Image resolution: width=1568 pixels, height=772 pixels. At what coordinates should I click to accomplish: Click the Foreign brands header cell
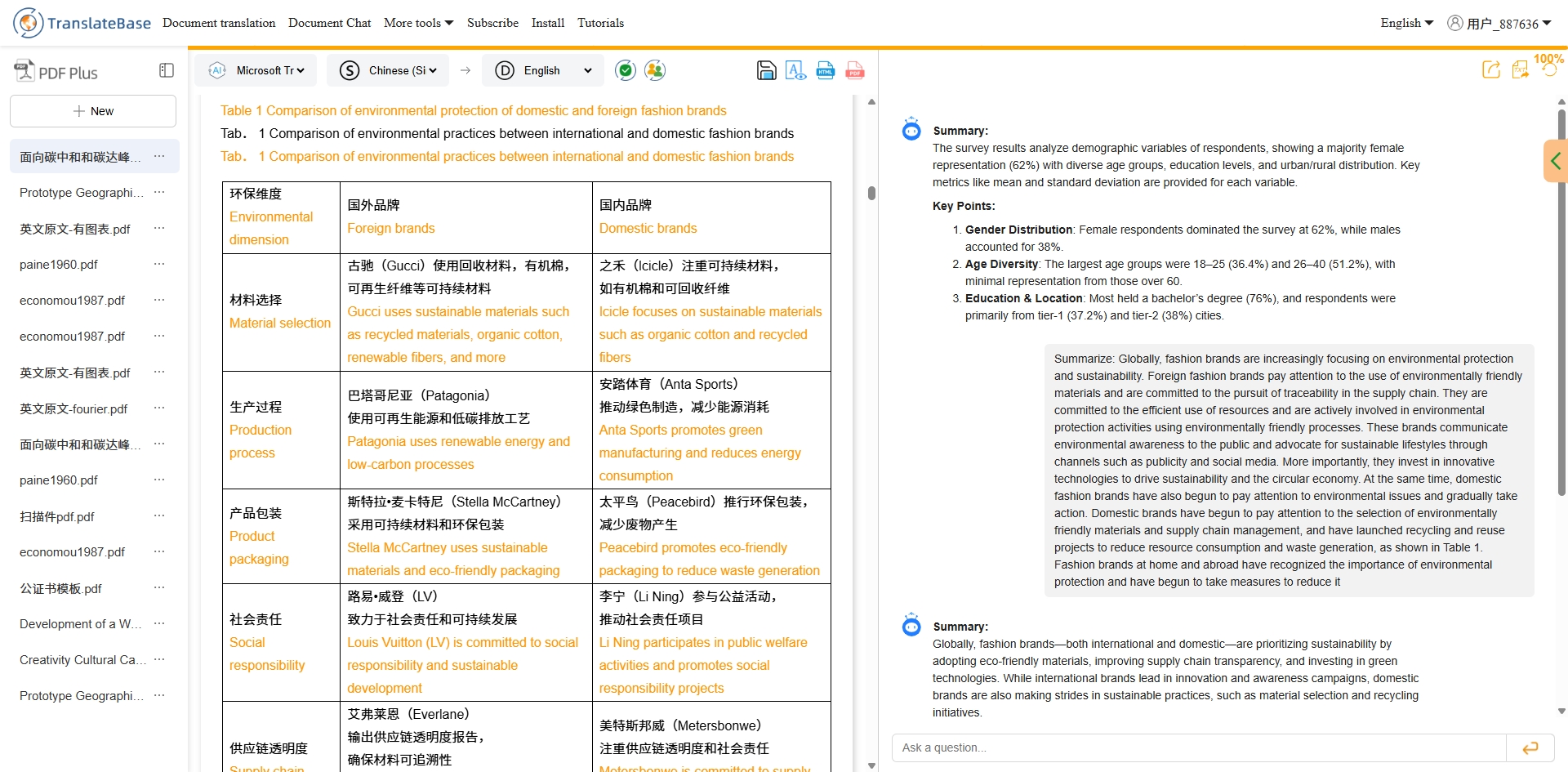click(465, 217)
